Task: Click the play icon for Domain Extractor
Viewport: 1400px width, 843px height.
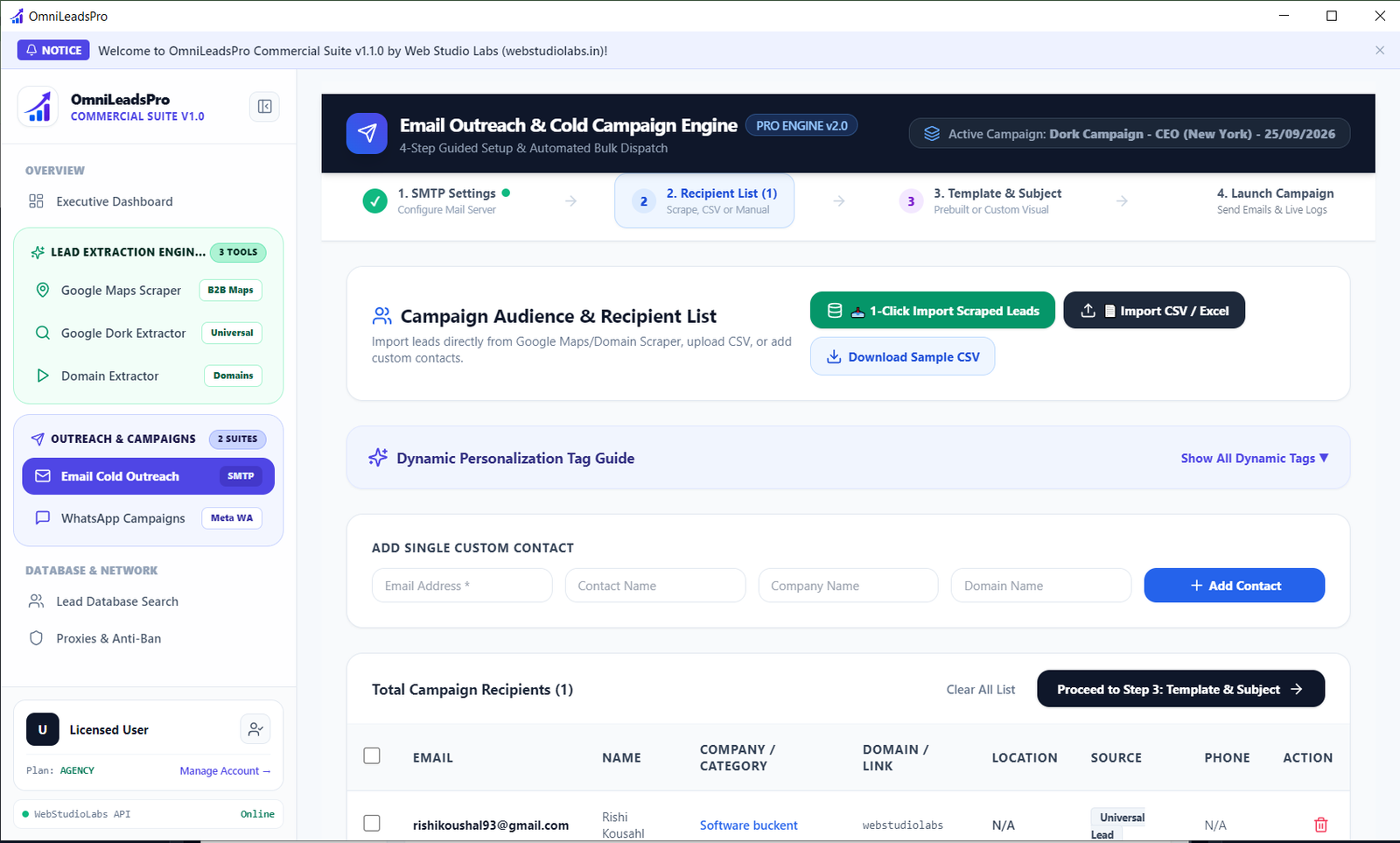Action: 42,376
